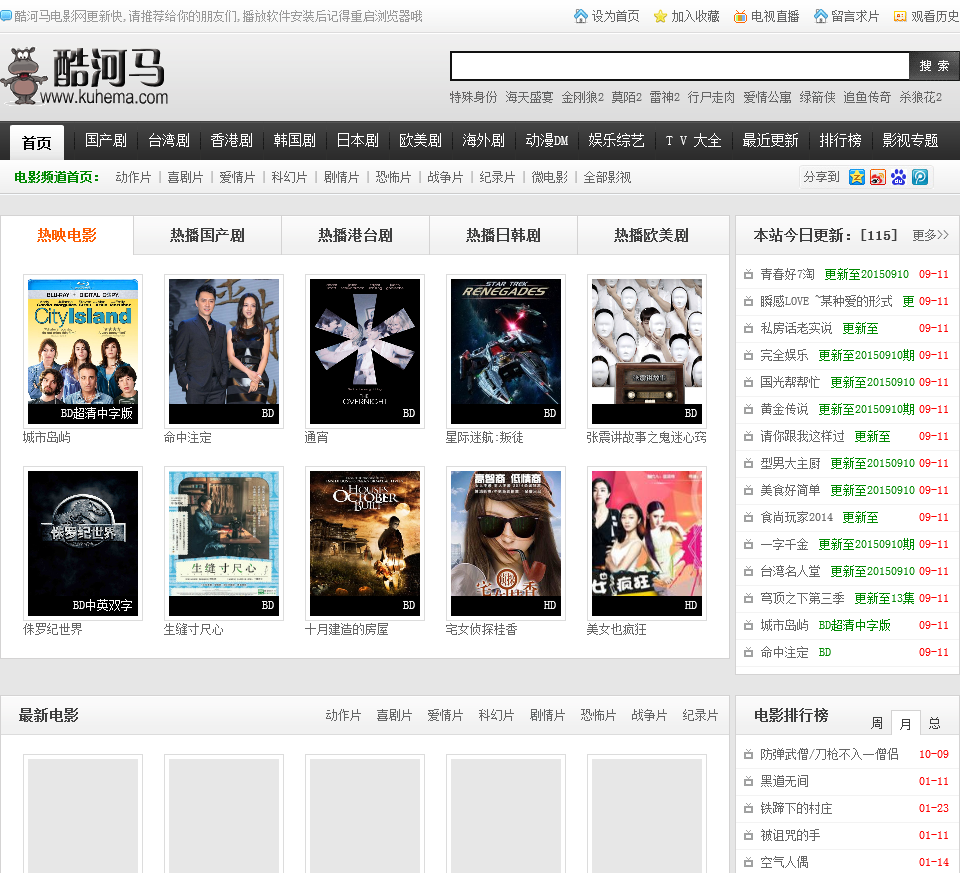The height and width of the screenshot is (873, 960).
Task: Share to QQ Zone star icon
Action: coord(857,177)
